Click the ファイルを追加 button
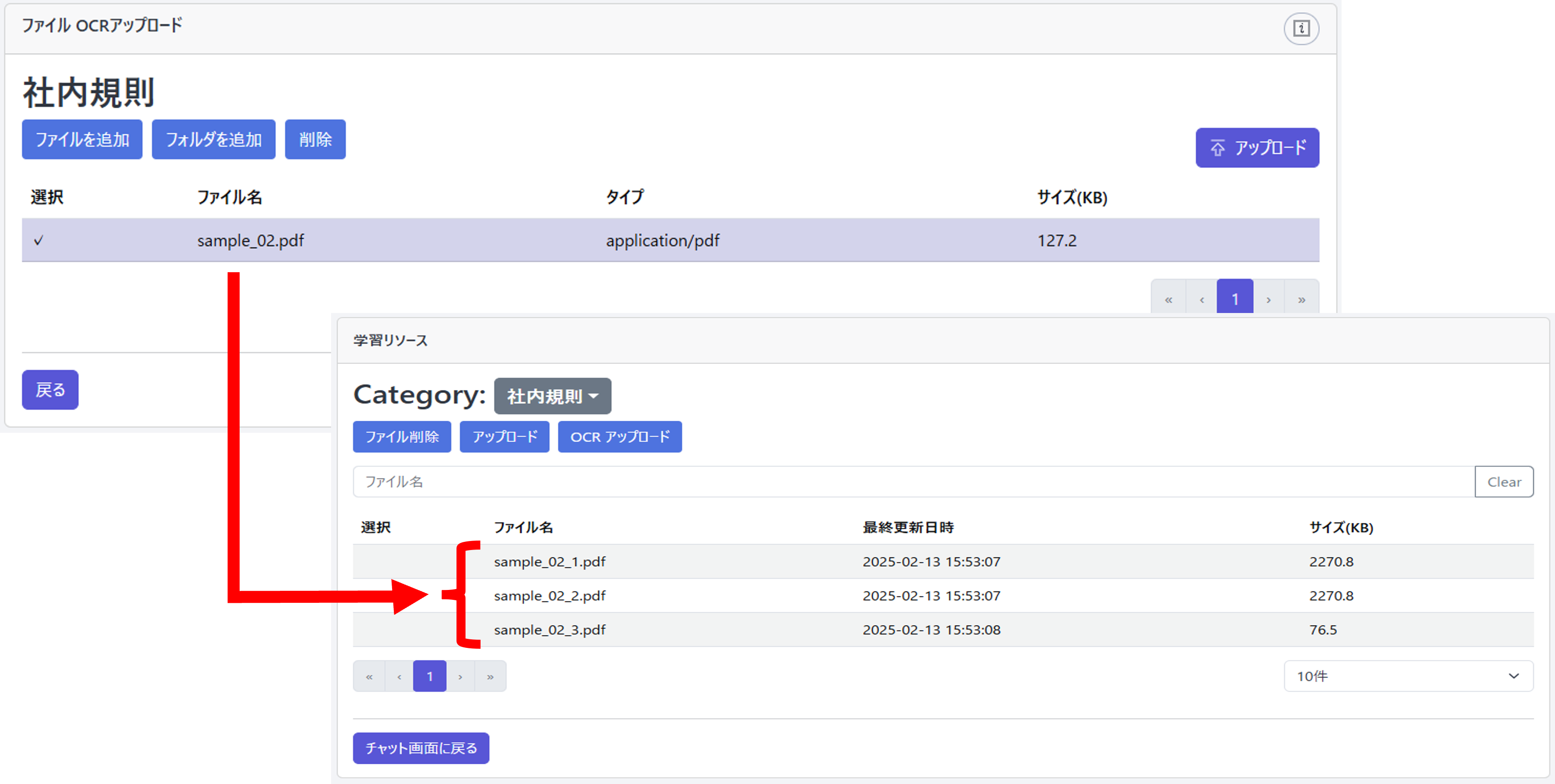Screen dimensions: 1555x784 82,140
